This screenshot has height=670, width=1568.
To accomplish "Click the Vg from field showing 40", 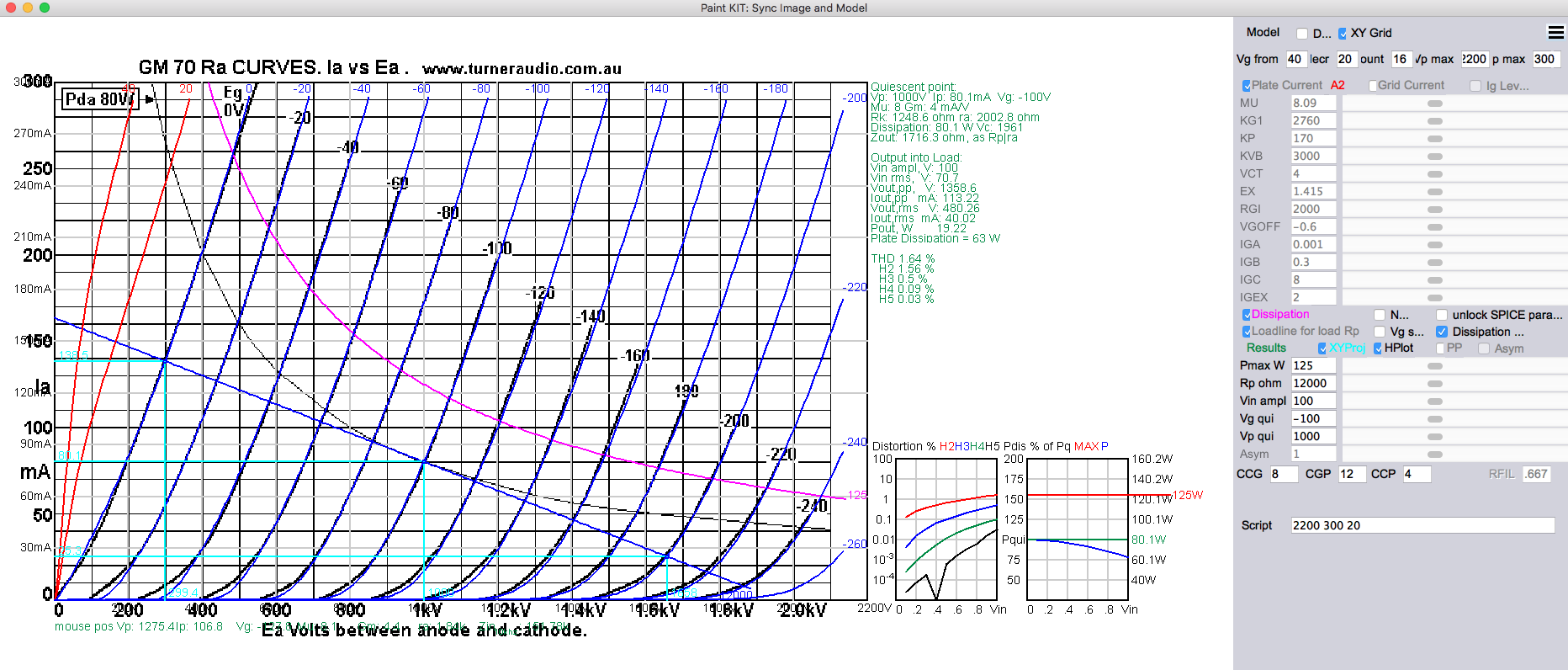I will 1295,59.
